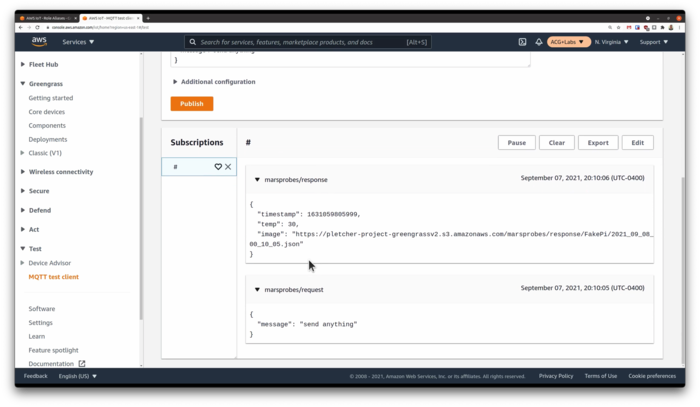This screenshot has width=700, height=407.
Task: Open Components page in sidebar
Action: click(x=47, y=125)
